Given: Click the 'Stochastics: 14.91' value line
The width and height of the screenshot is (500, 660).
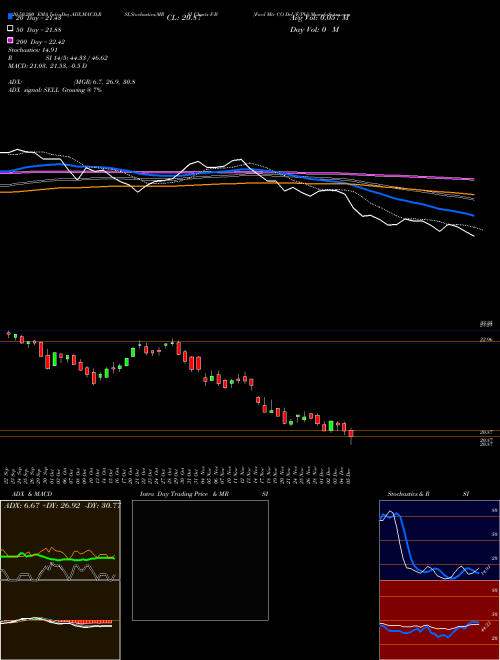Looking at the screenshot, I should coord(32,50).
